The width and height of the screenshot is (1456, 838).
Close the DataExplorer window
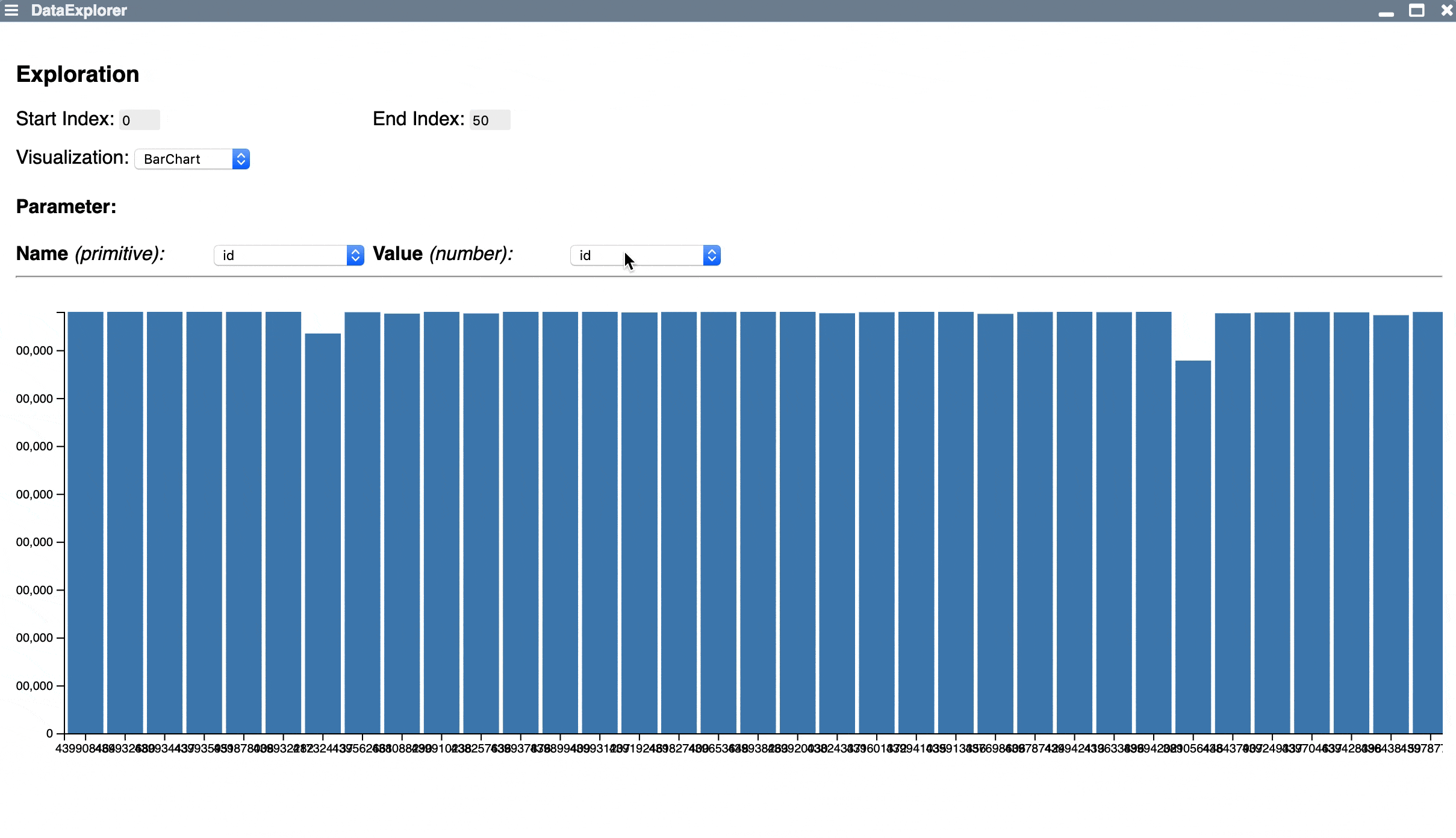(1446, 10)
